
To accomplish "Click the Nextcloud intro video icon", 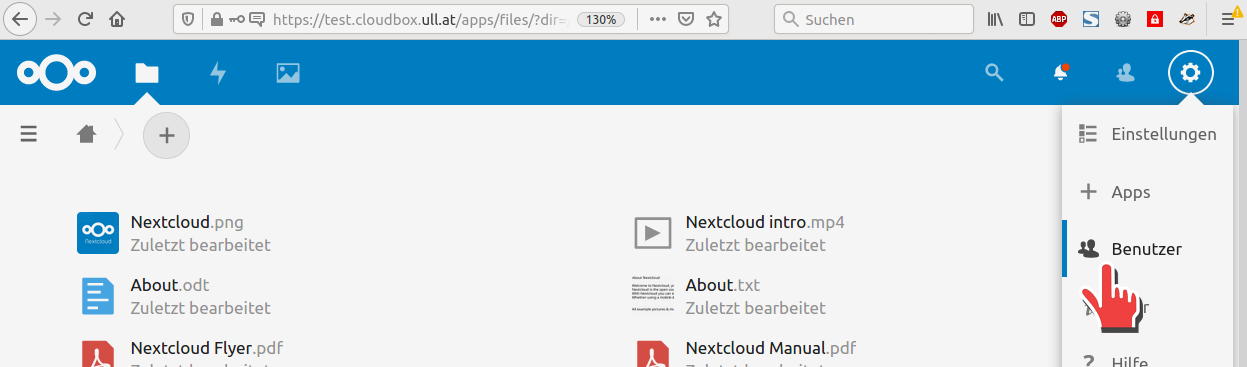I will click(x=653, y=233).
